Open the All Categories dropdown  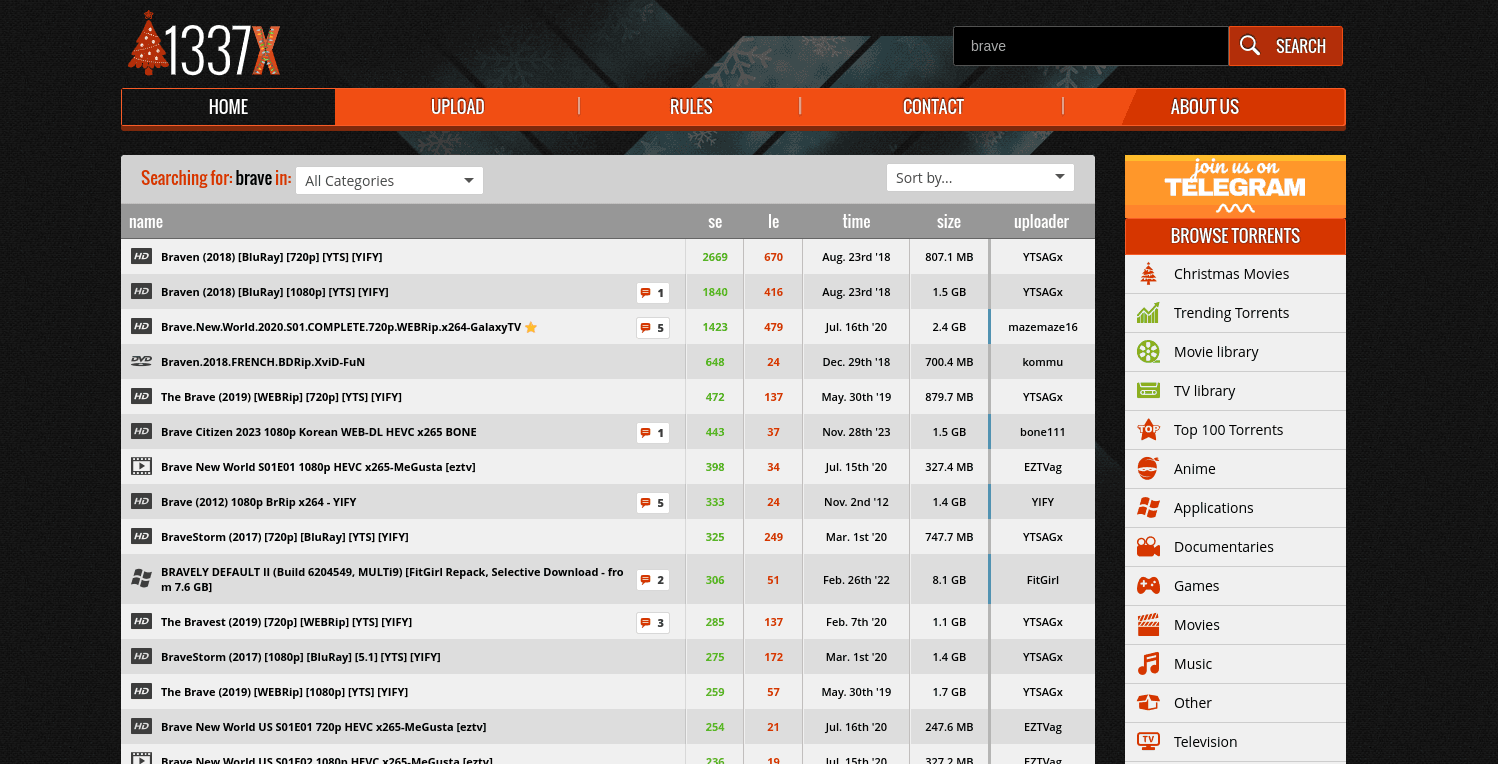[x=389, y=180]
